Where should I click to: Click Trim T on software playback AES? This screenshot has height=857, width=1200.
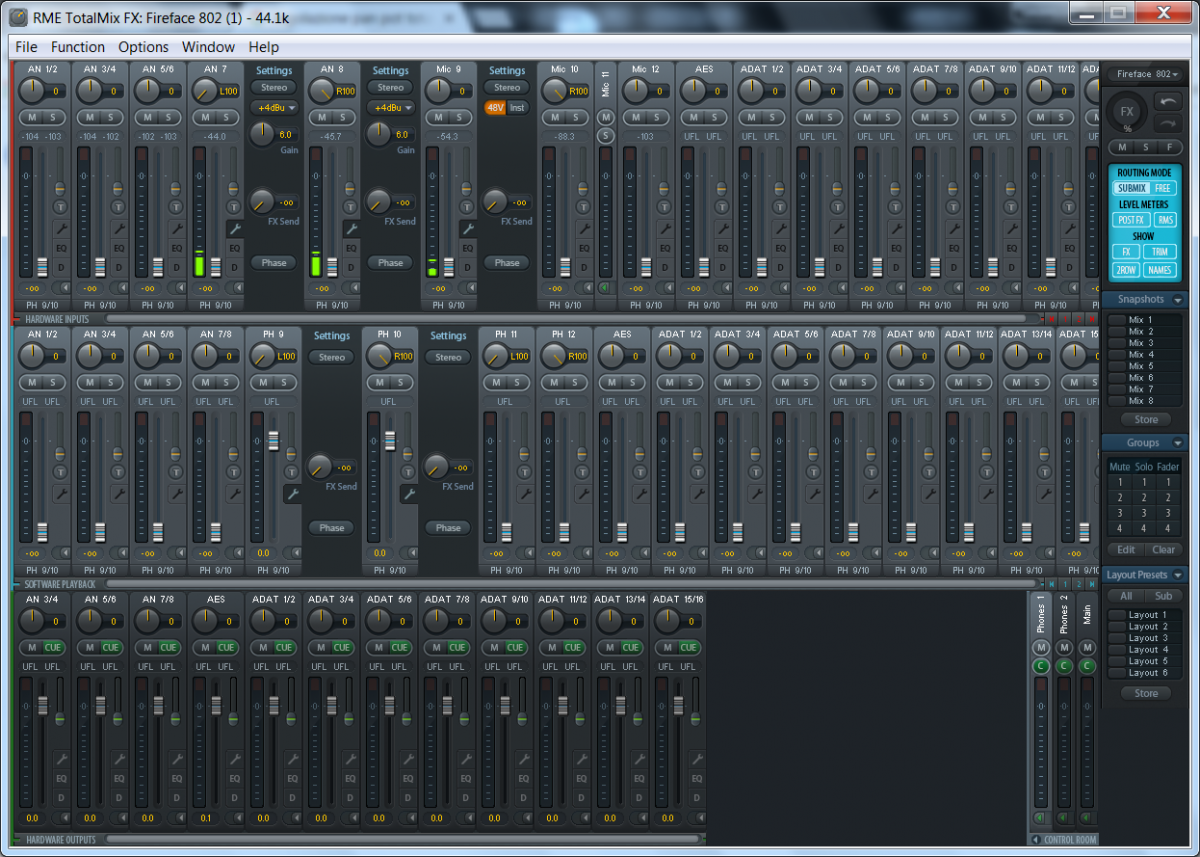click(640, 472)
